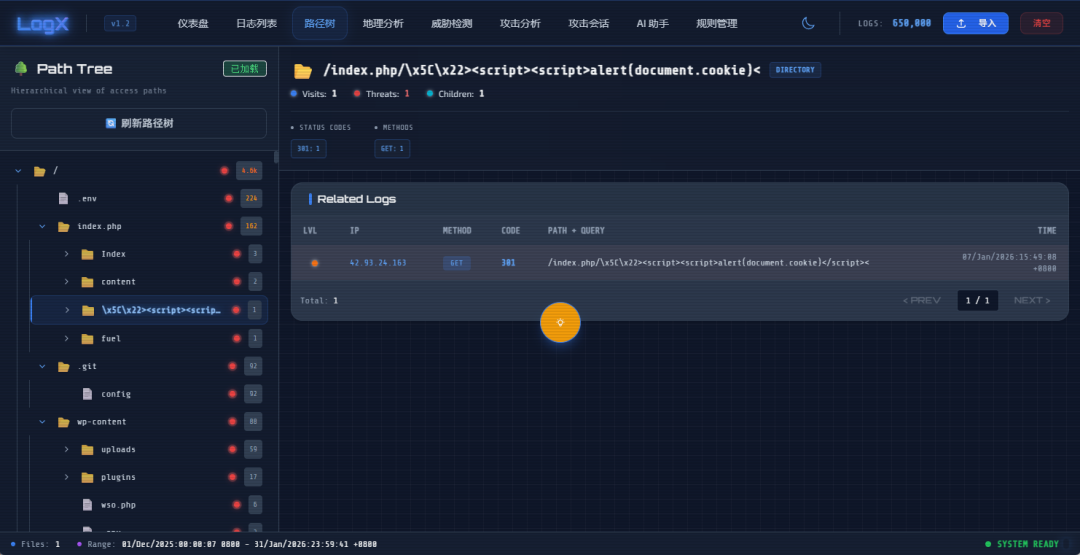The width and height of the screenshot is (1080, 555).
Task: Expand the Index folder node
Action: tap(67, 254)
